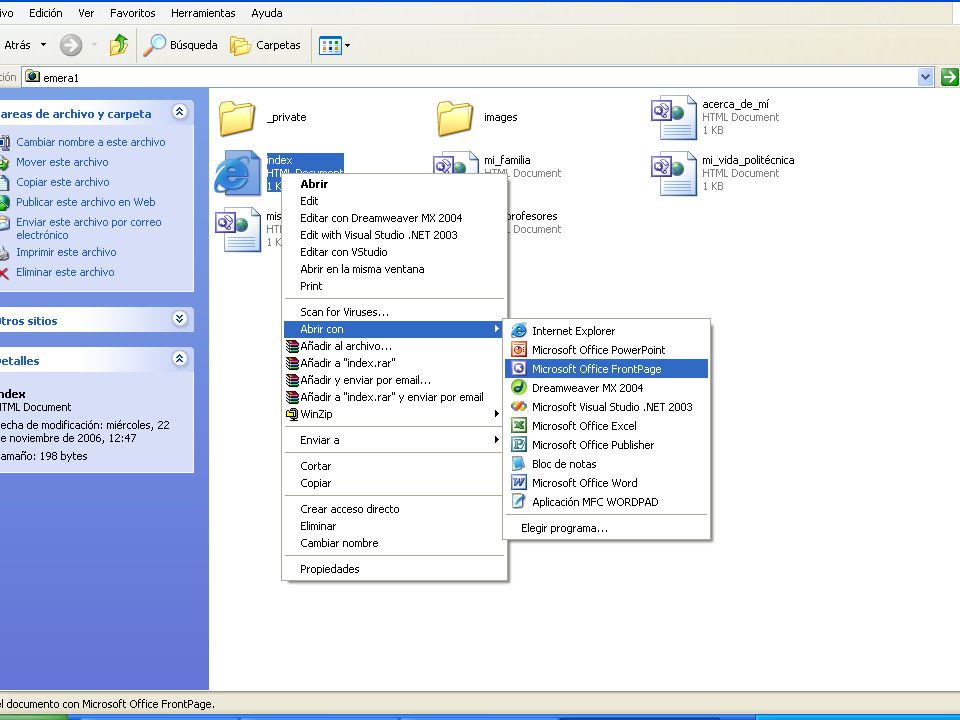Click the Internet Explorer icon in submenu
The image size is (960, 720).
click(x=519, y=331)
